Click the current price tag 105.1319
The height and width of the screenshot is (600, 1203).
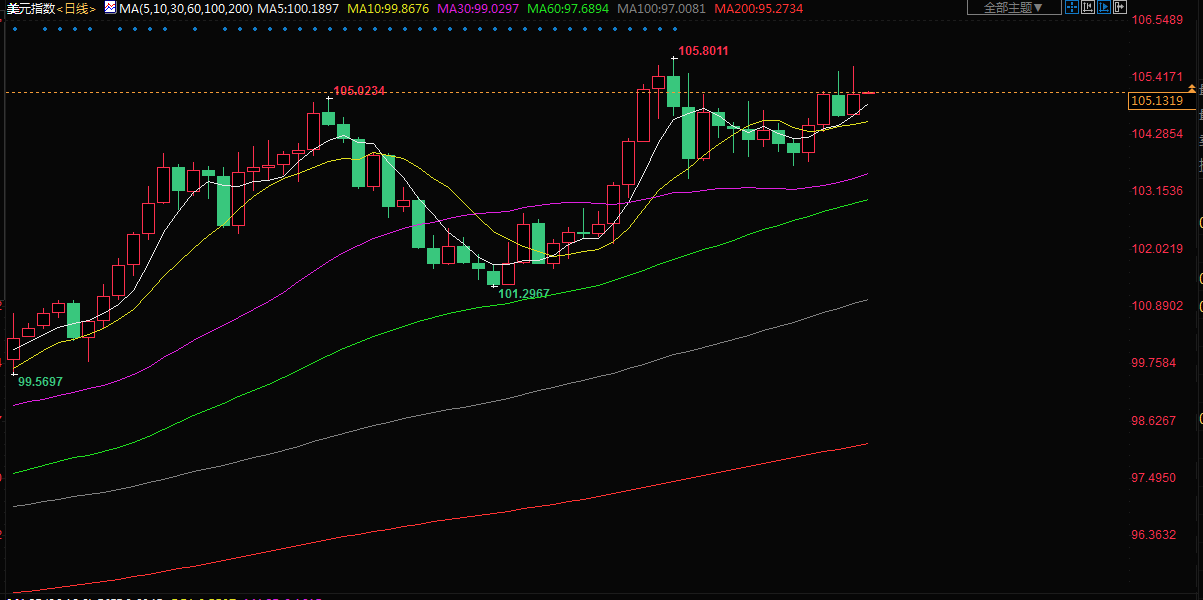[x=1156, y=101]
